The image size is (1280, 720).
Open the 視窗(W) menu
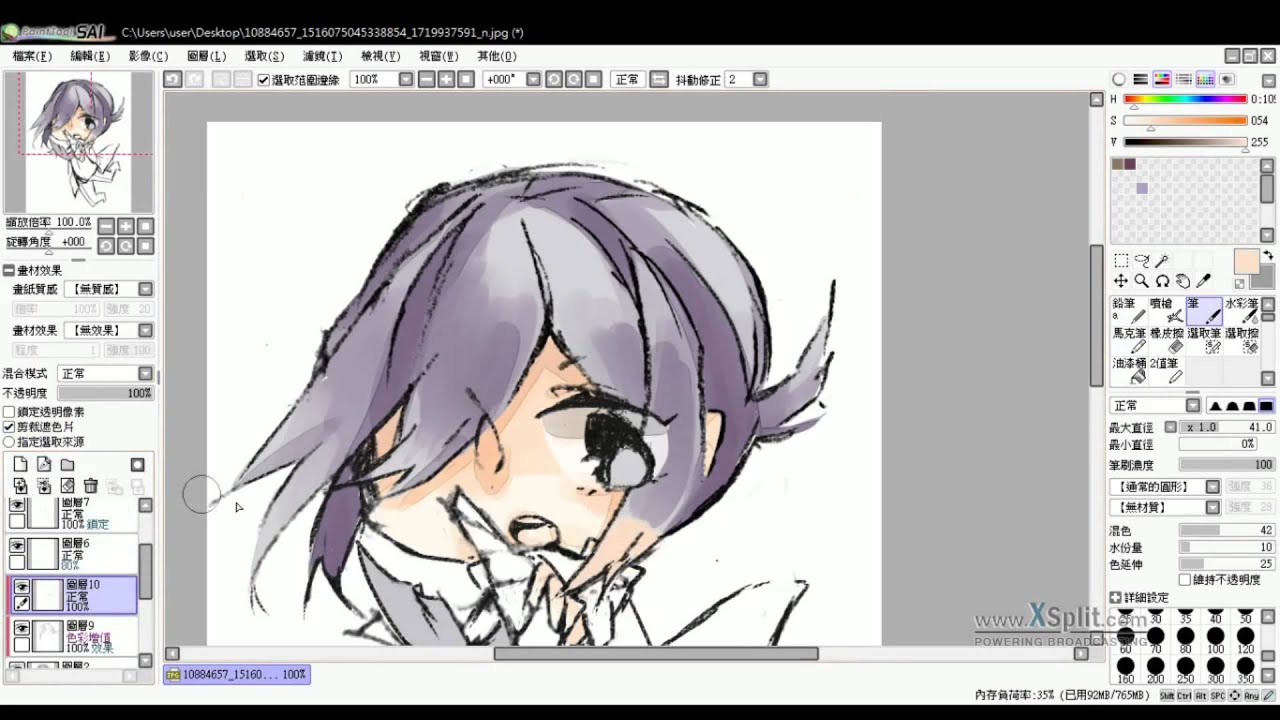pos(438,56)
